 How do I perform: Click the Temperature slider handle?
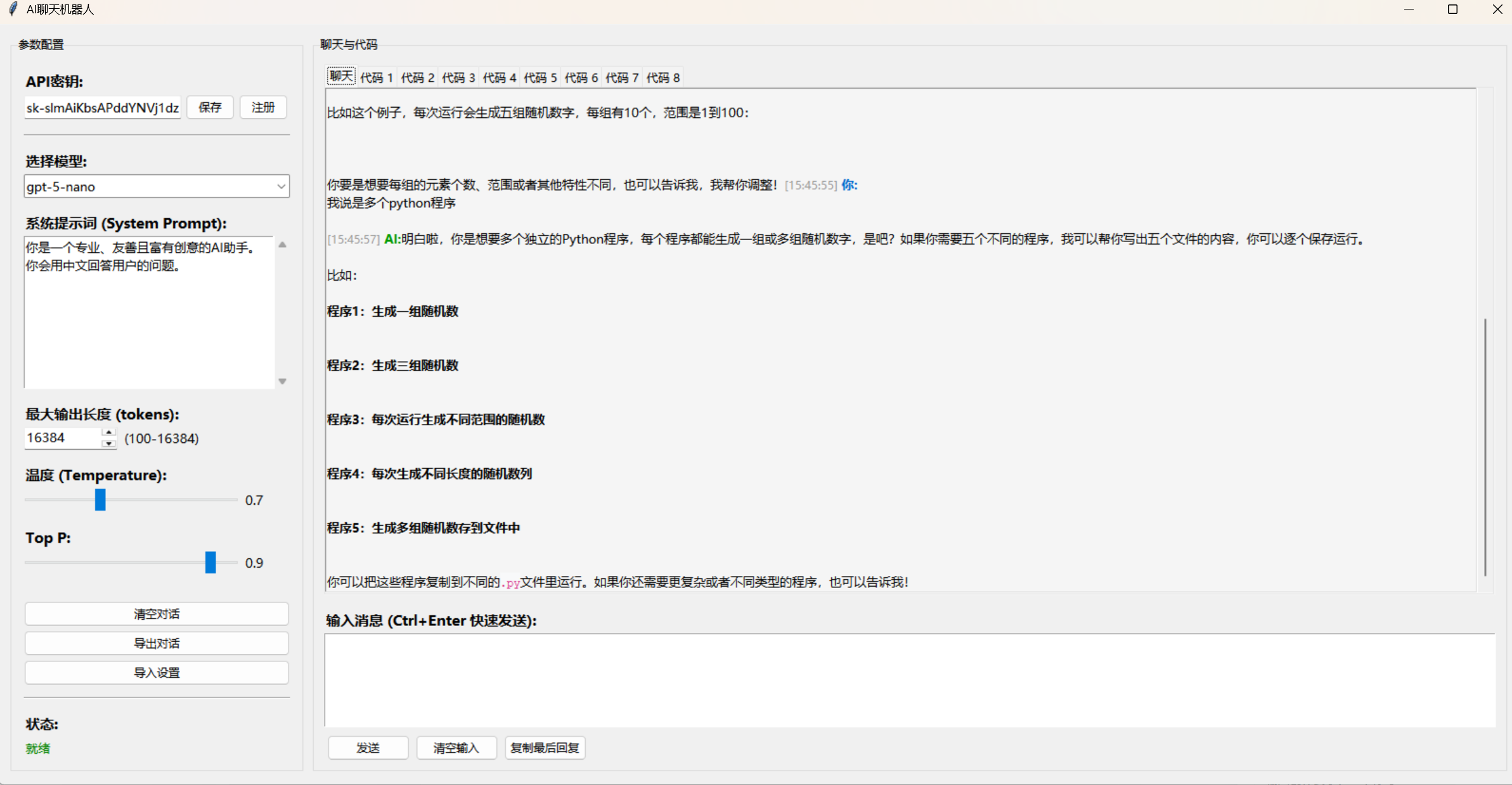pyautogui.click(x=100, y=500)
